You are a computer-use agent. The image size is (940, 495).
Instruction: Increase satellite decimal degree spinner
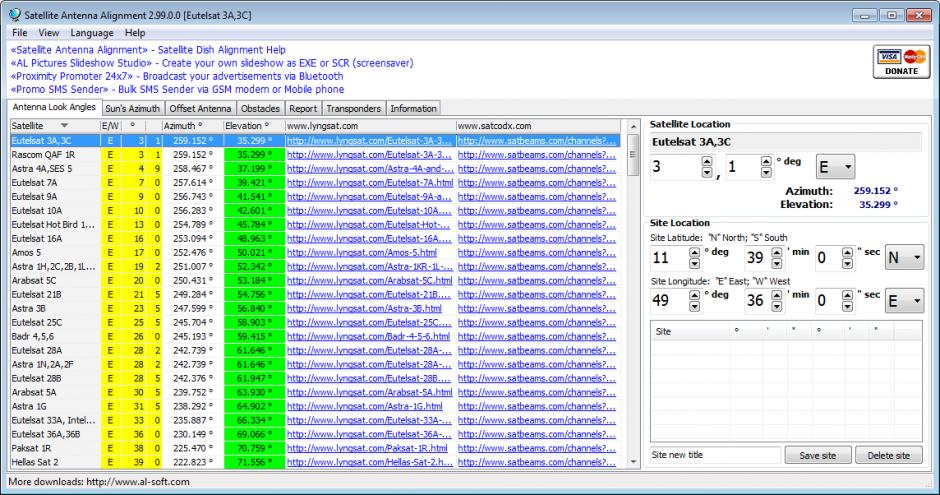(766, 161)
